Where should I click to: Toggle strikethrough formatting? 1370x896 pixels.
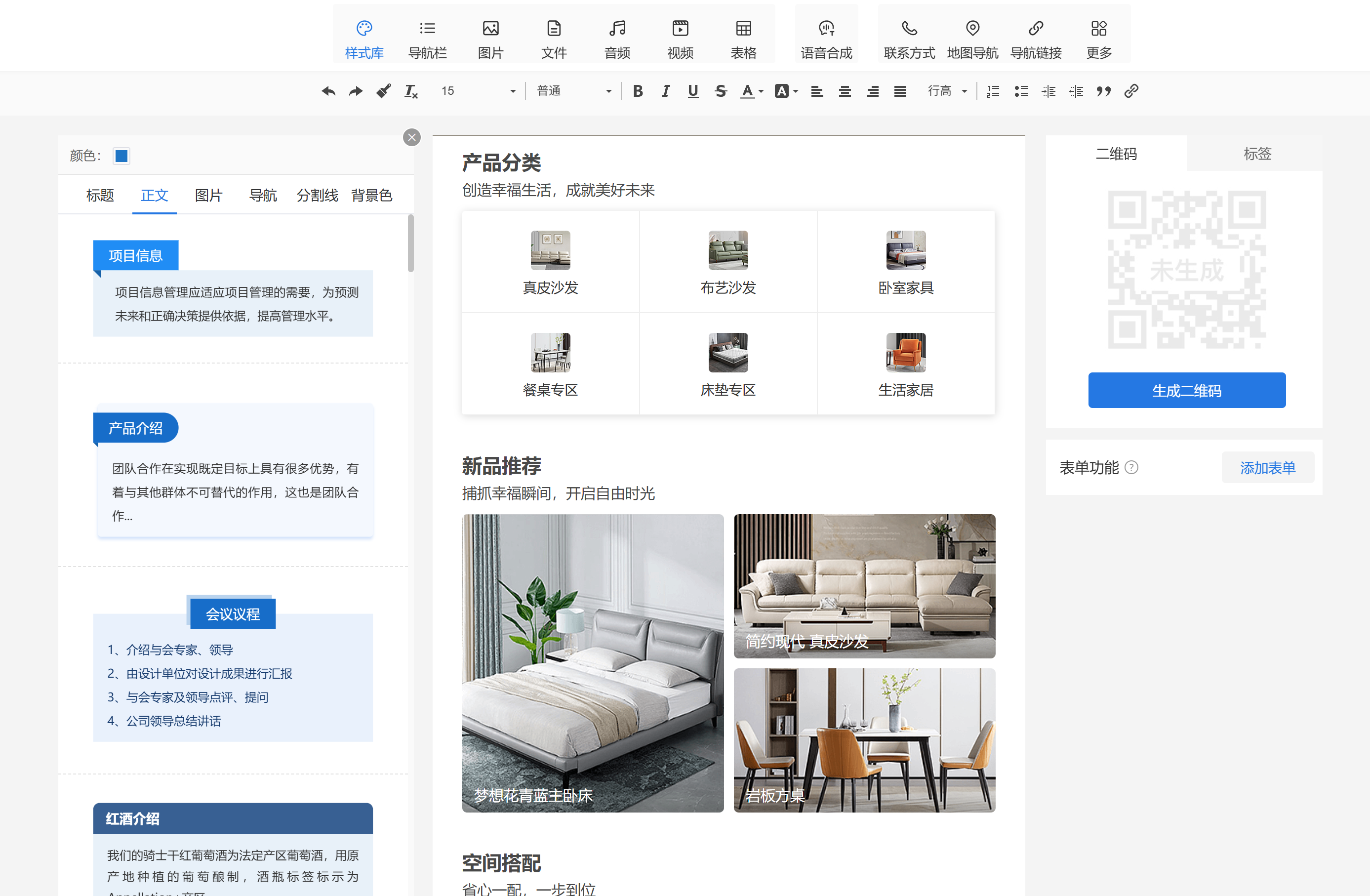pos(721,91)
